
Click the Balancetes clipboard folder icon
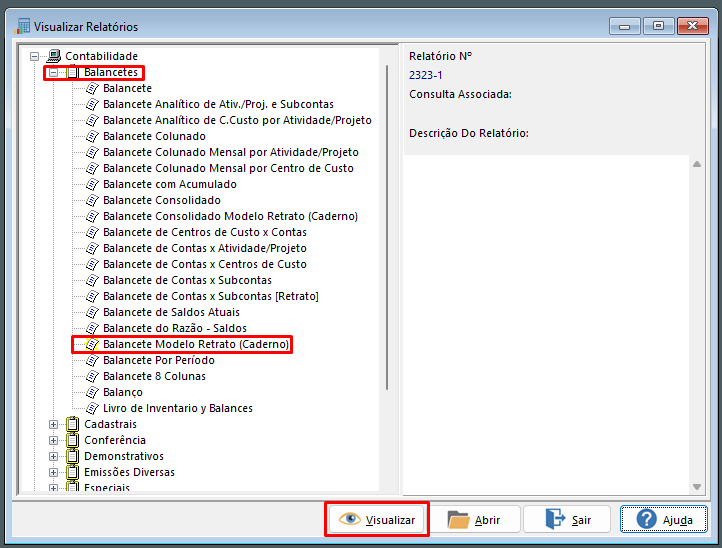(73, 72)
